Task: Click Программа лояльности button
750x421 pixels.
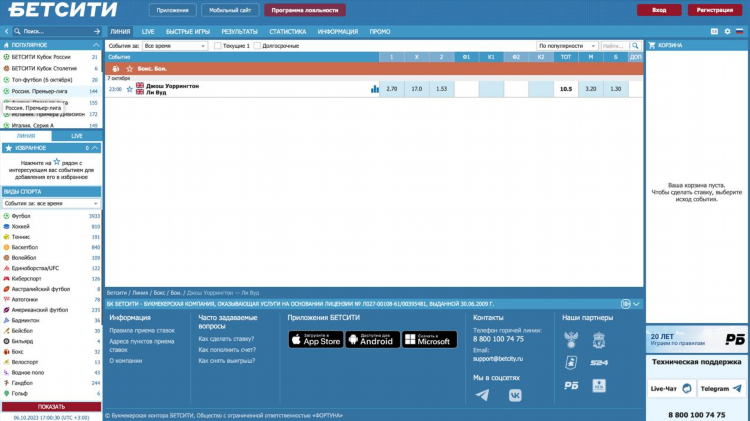Action: tap(305, 10)
